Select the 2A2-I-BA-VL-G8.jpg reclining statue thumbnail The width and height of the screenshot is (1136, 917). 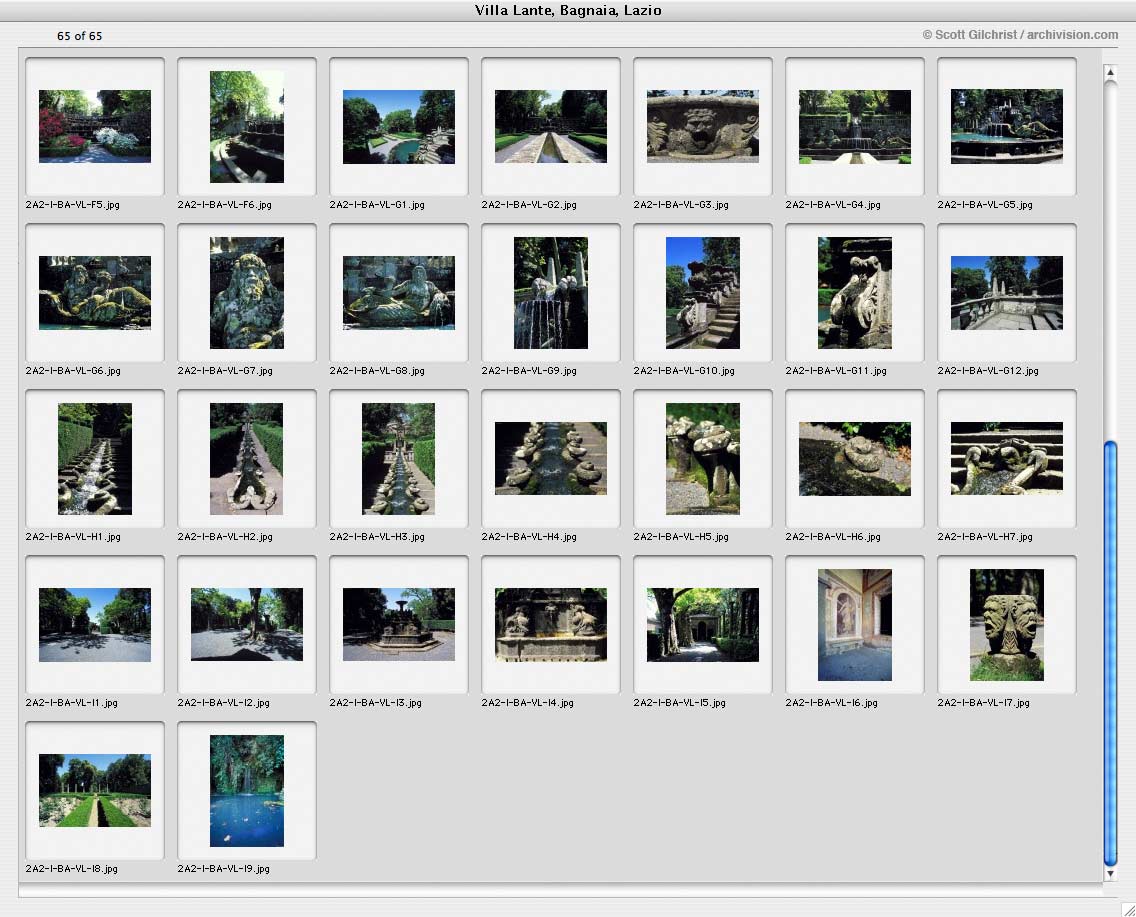pos(399,293)
